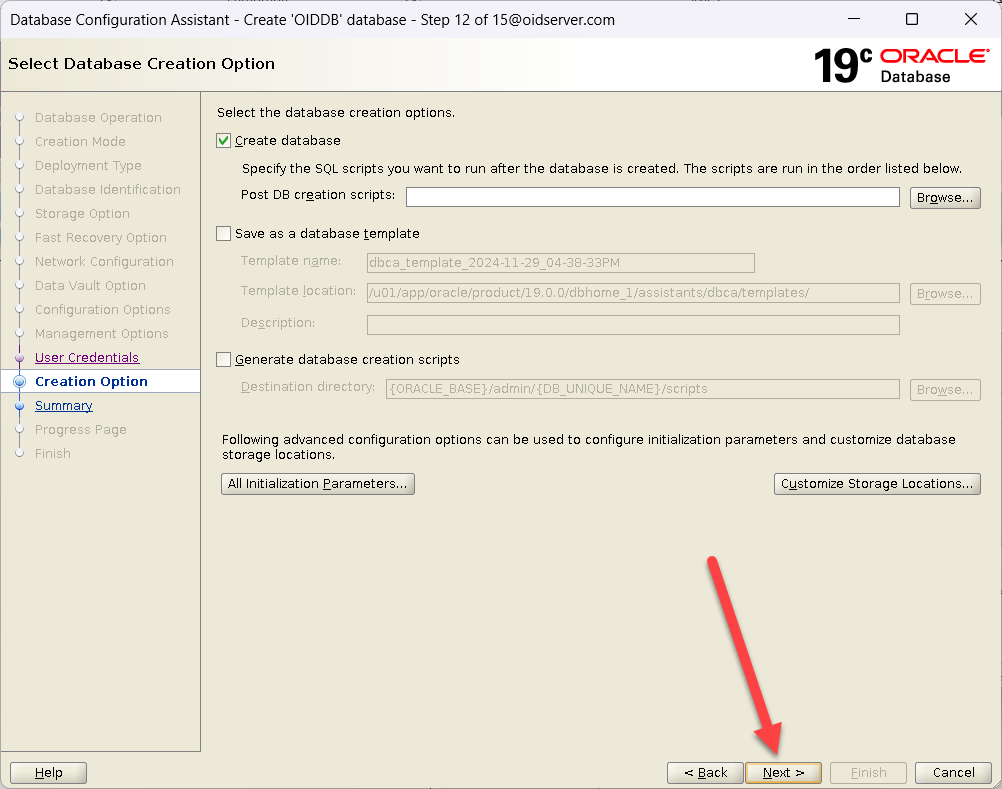Screen dimensions: 1002x789
Task: Cancel the database configuration wizard
Action: coord(953,773)
